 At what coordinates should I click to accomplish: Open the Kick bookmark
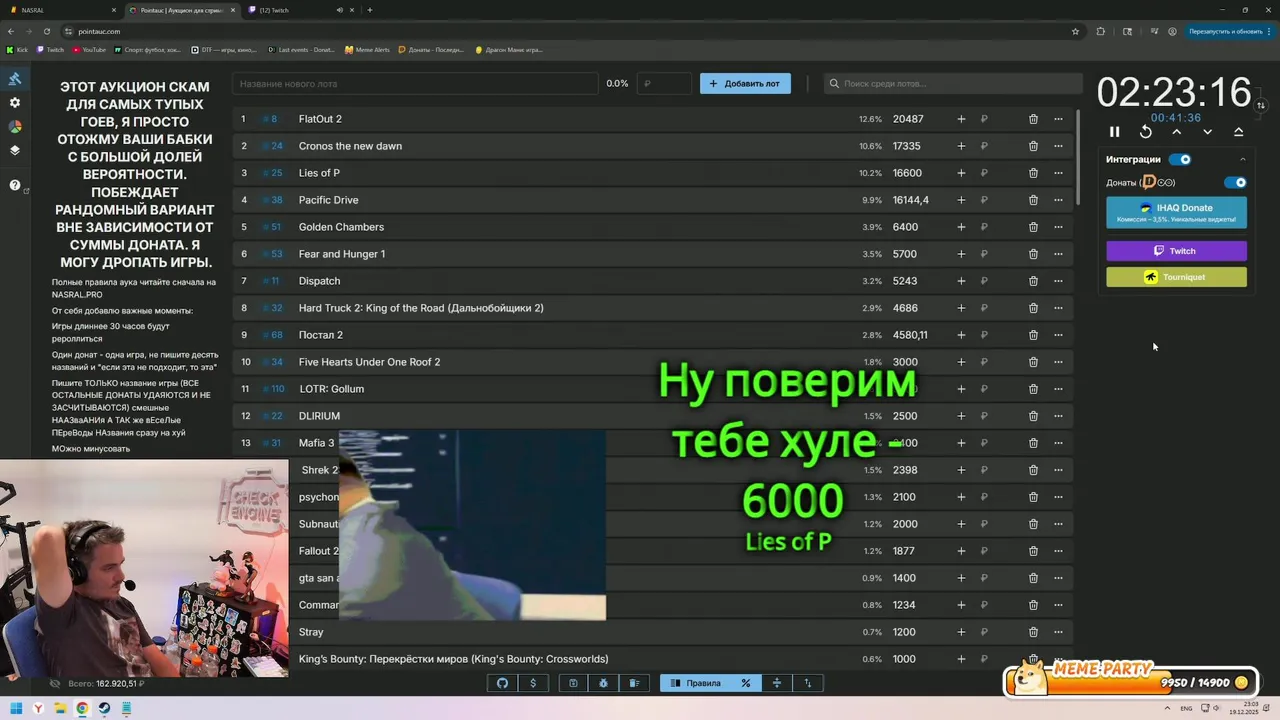pyautogui.click(x=17, y=49)
